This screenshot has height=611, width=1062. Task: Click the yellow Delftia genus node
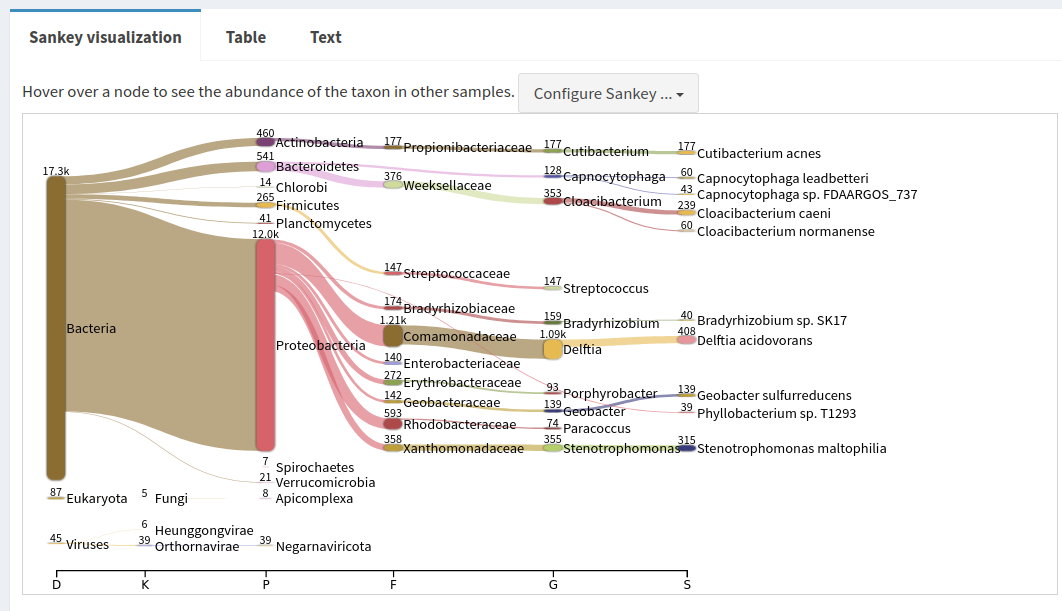(x=553, y=349)
